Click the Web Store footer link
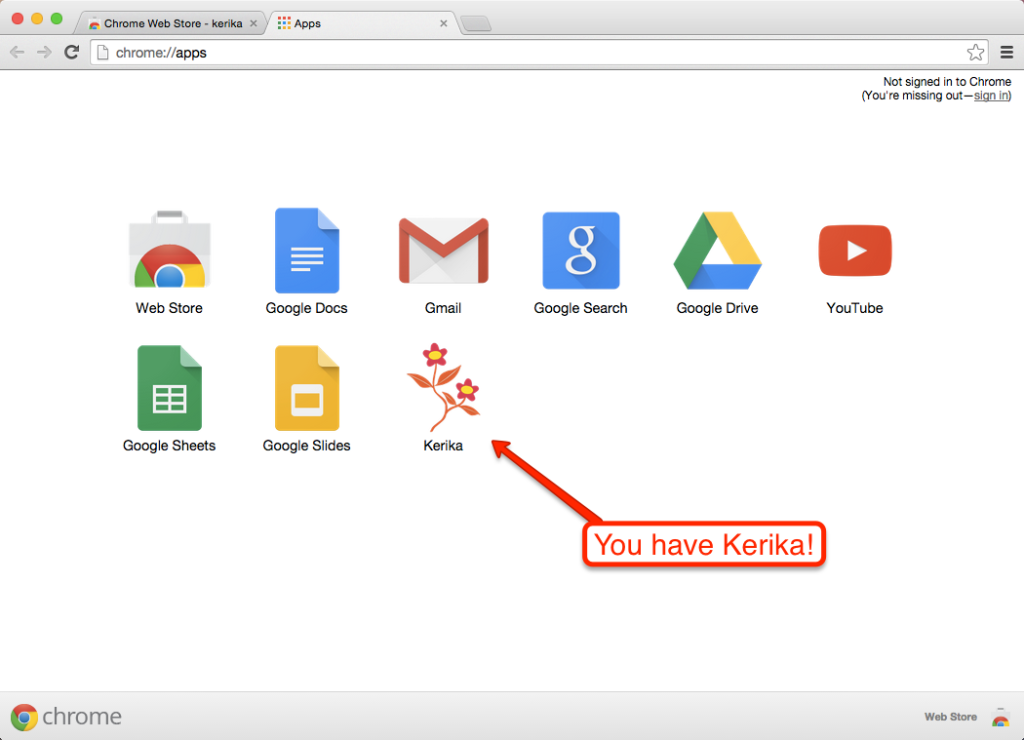Image resolution: width=1024 pixels, height=740 pixels. pyautogui.click(x=950, y=716)
